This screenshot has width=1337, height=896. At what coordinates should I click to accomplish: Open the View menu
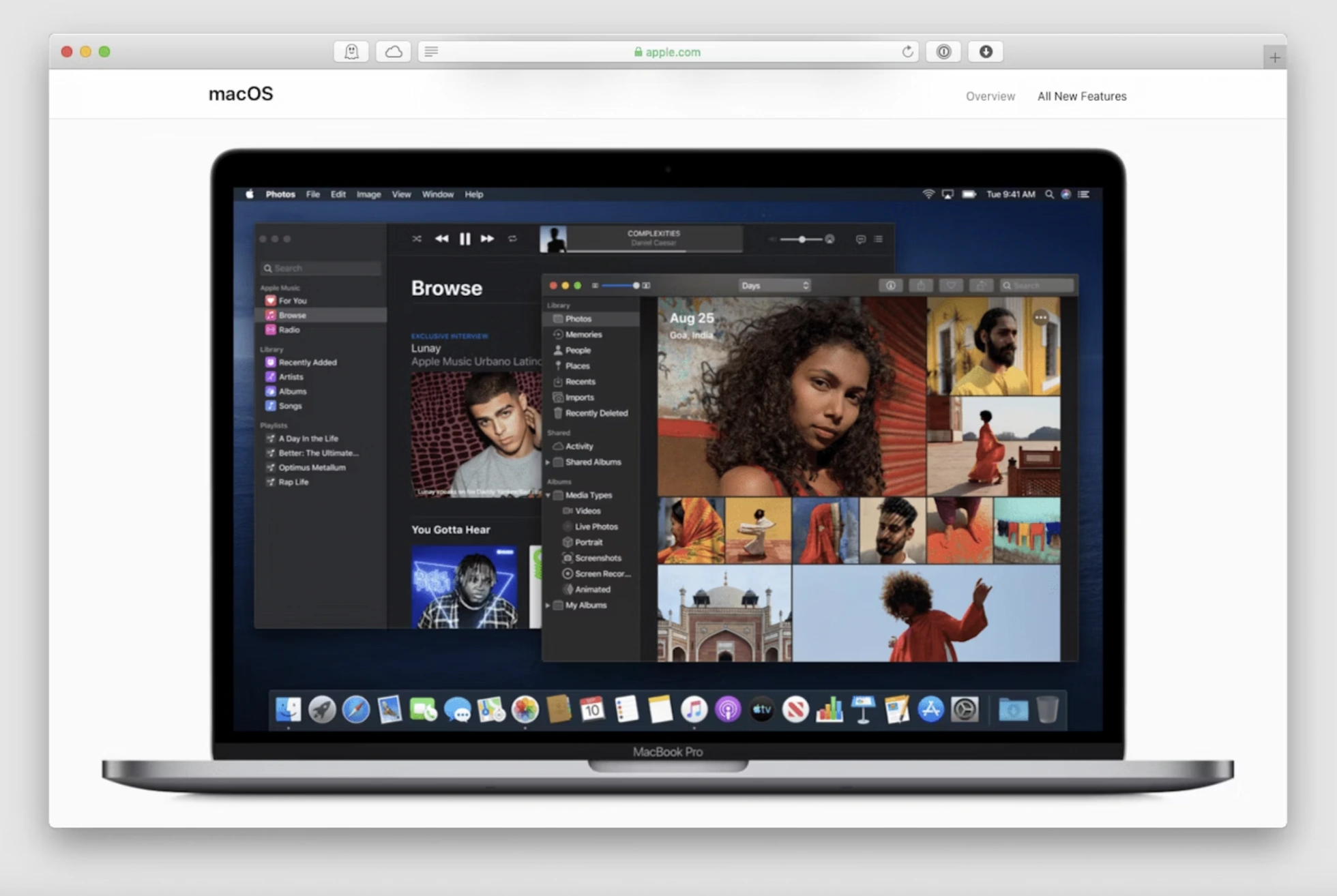pyautogui.click(x=402, y=194)
